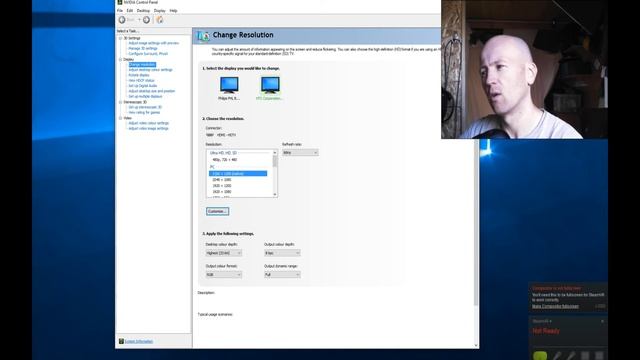Open the Desktop colour depth dropdown
640x360 pixels.
pos(224,253)
